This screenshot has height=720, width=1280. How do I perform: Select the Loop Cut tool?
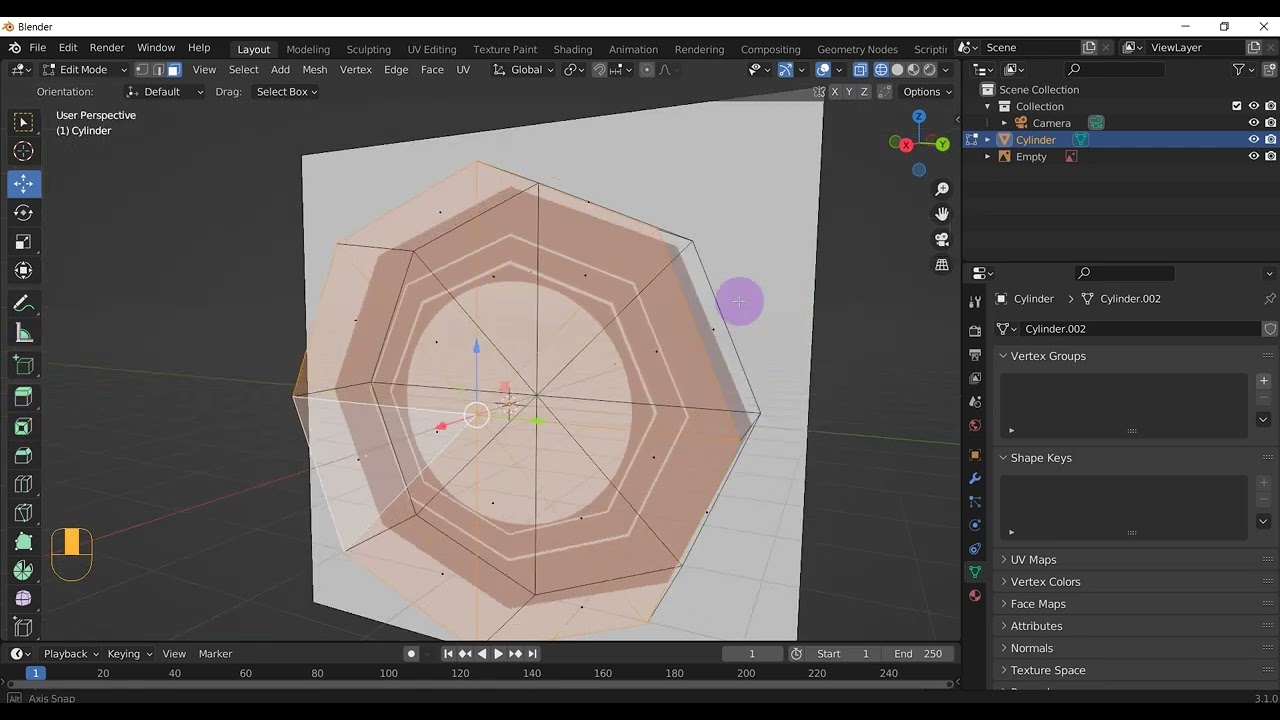point(23,485)
